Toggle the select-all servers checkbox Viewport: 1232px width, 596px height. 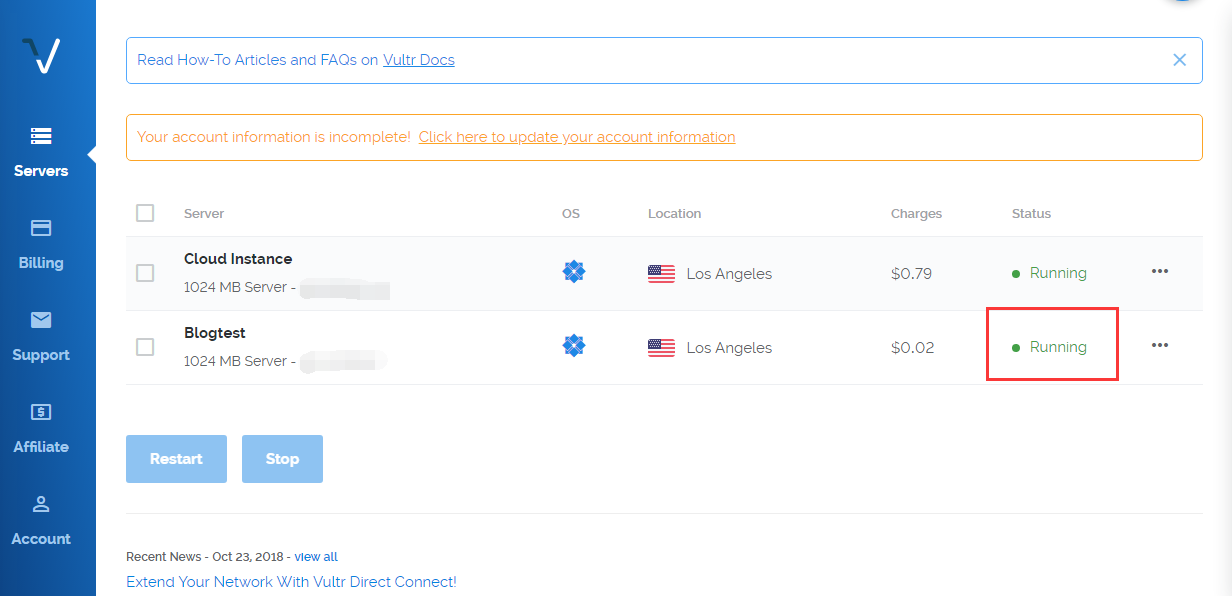[x=145, y=213]
